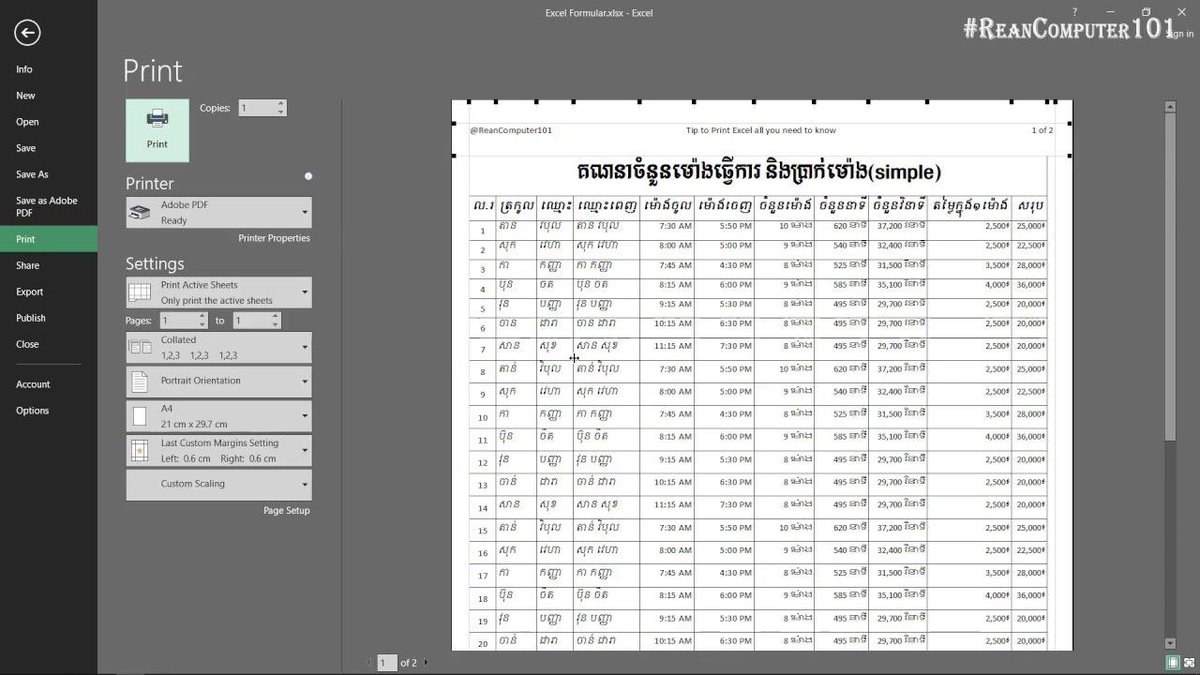The width and height of the screenshot is (1200, 675).
Task: Select Export in the sidebar
Action: tap(30, 291)
